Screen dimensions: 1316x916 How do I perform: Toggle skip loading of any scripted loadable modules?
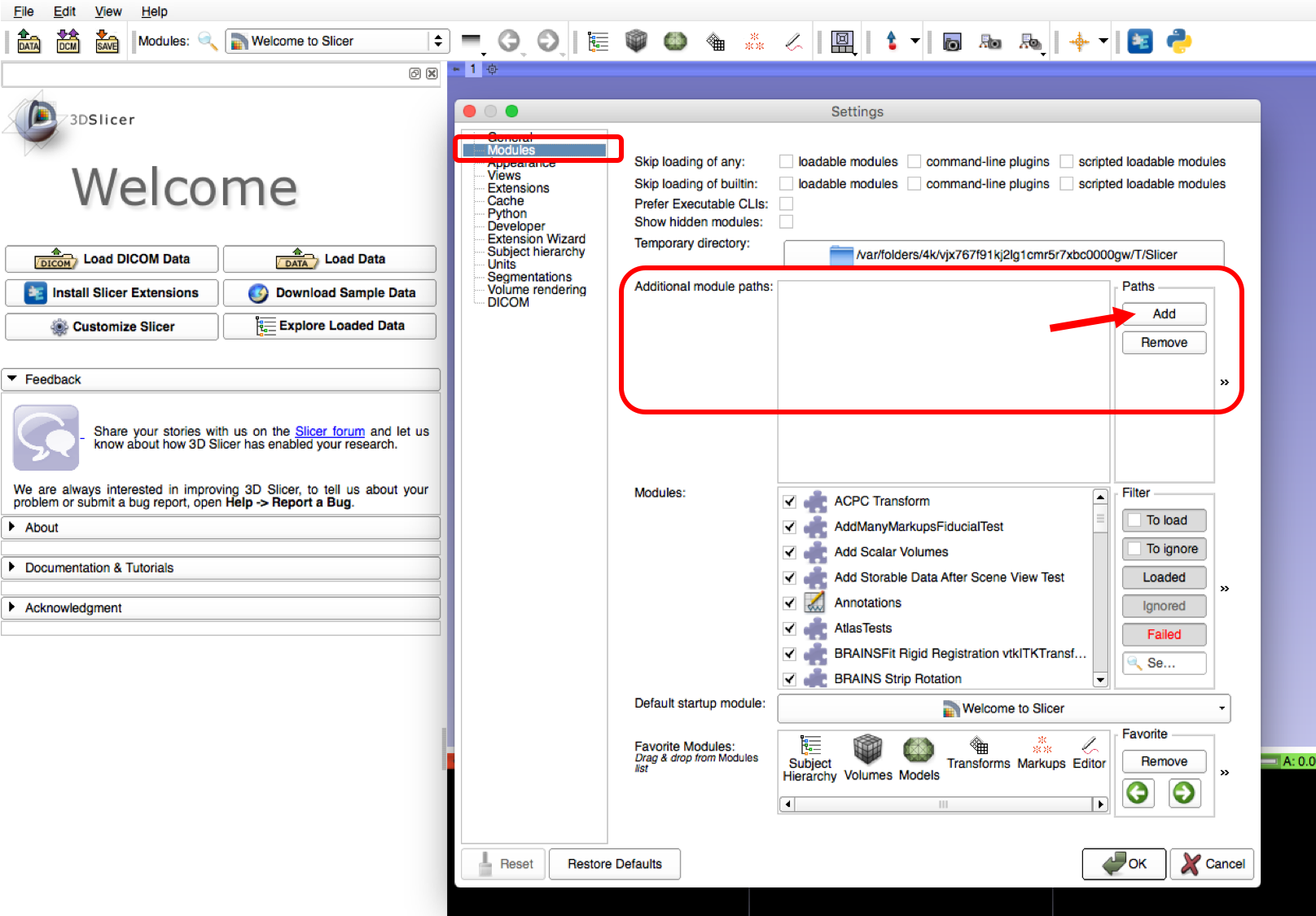tap(1066, 161)
